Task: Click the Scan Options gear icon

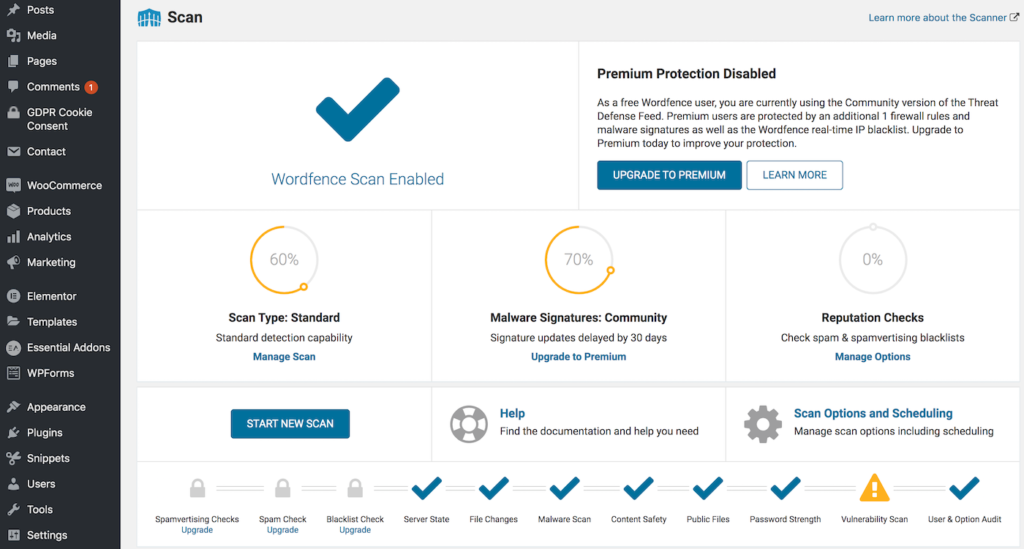Action: (762, 424)
